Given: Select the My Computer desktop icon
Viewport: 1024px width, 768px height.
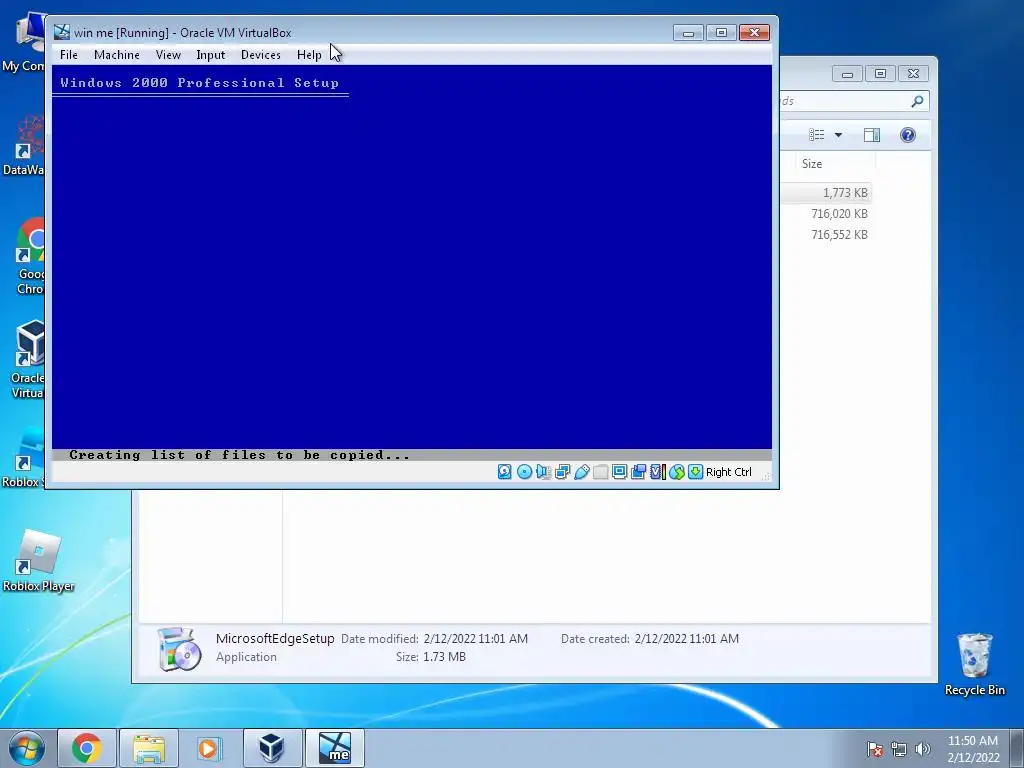Looking at the screenshot, I should point(24,42).
